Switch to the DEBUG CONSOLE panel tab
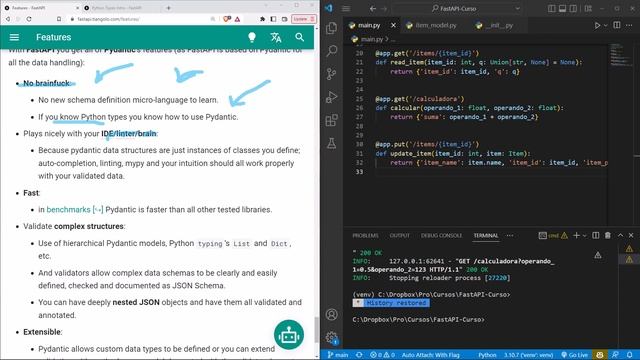The width and height of the screenshot is (640, 360). pos(441,236)
